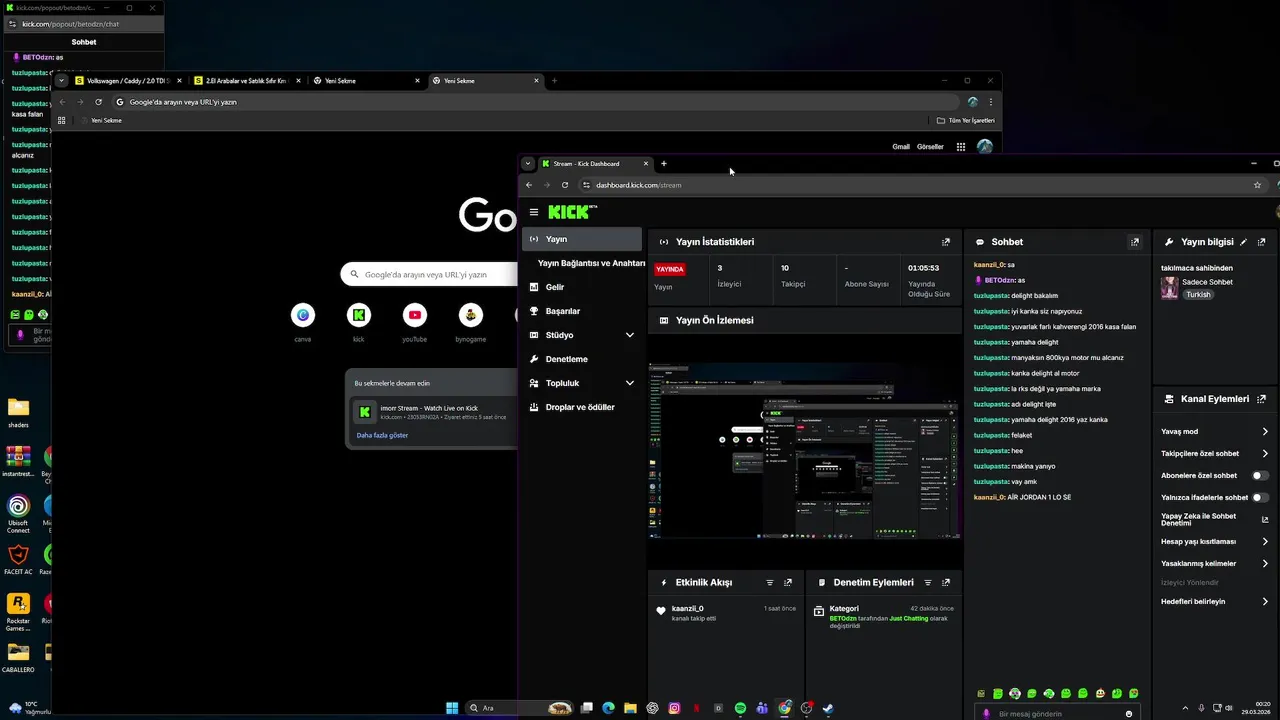The height and width of the screenshot is (720, 1280).
Task: Expand the Topluluk sidebar section
Action: coord(630,383)
